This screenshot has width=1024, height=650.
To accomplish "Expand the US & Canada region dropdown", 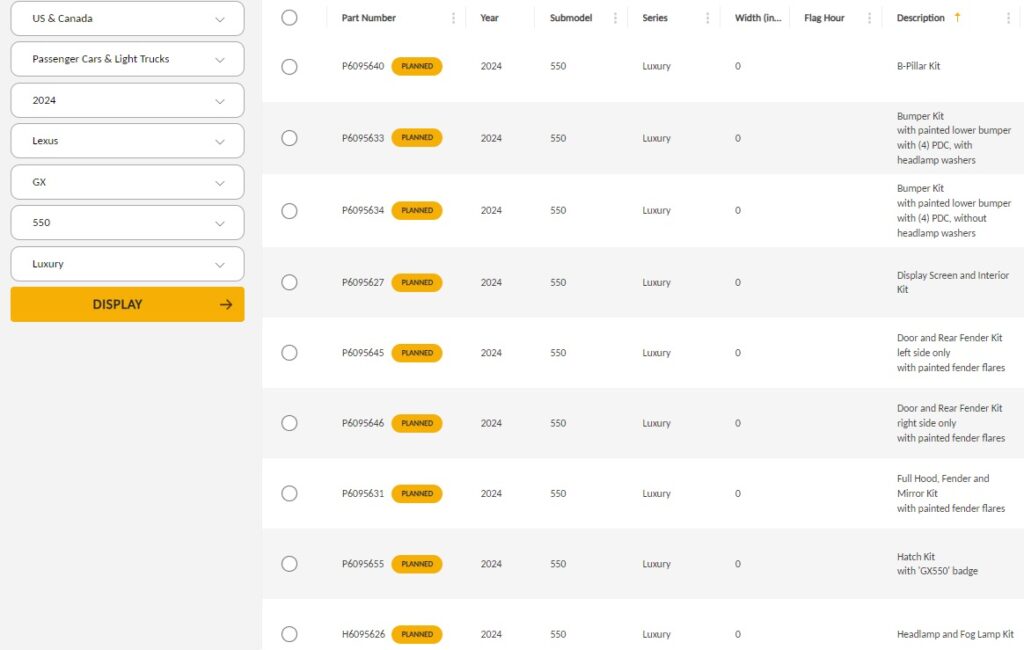I will pyautogui.click(x=127, y=18).
